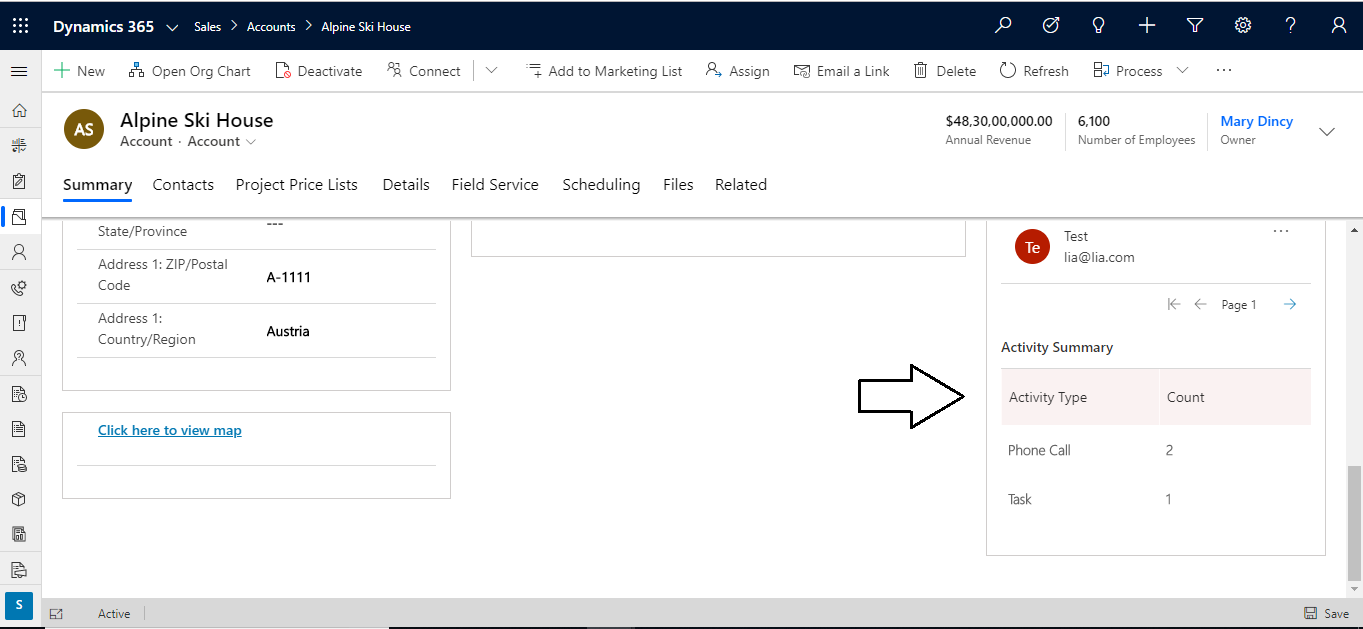Open the app launcher waffle icon
Image resolution: width=1363 pixels, height=629 pixels.
pos(20,26)
